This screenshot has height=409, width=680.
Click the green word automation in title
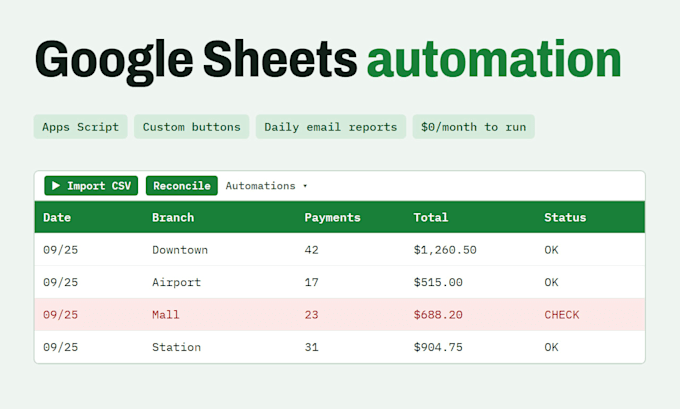(494, 59)
